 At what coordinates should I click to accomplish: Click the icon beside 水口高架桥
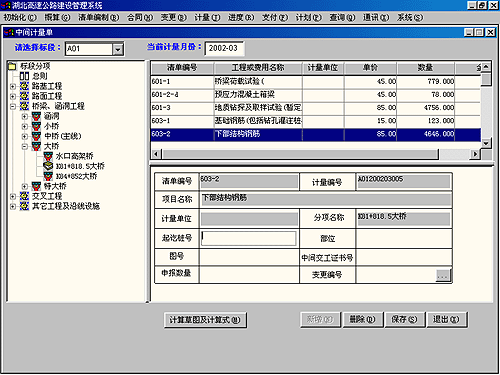pyautogui.click(x=48, y=156)
